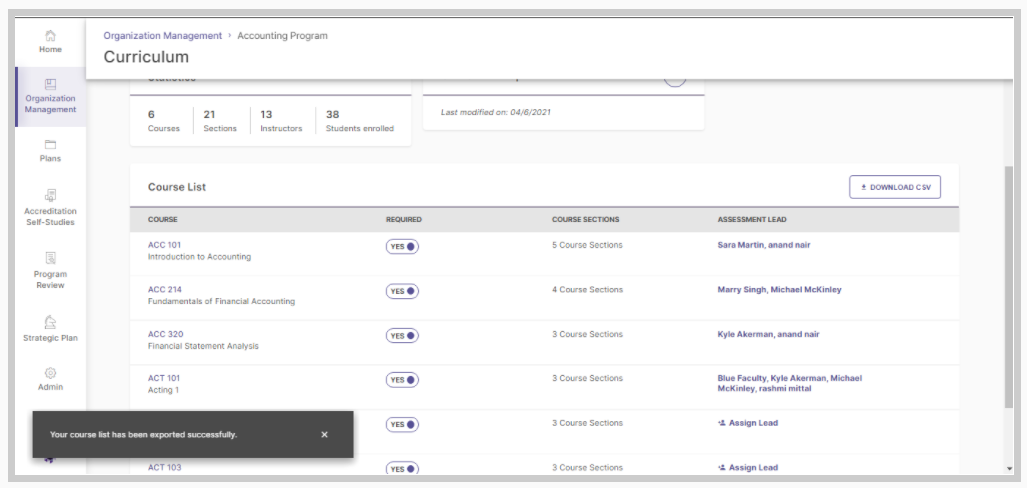
Task: Click '3 Course Sections' for ACT 101
Action: (x=588, y=378)
